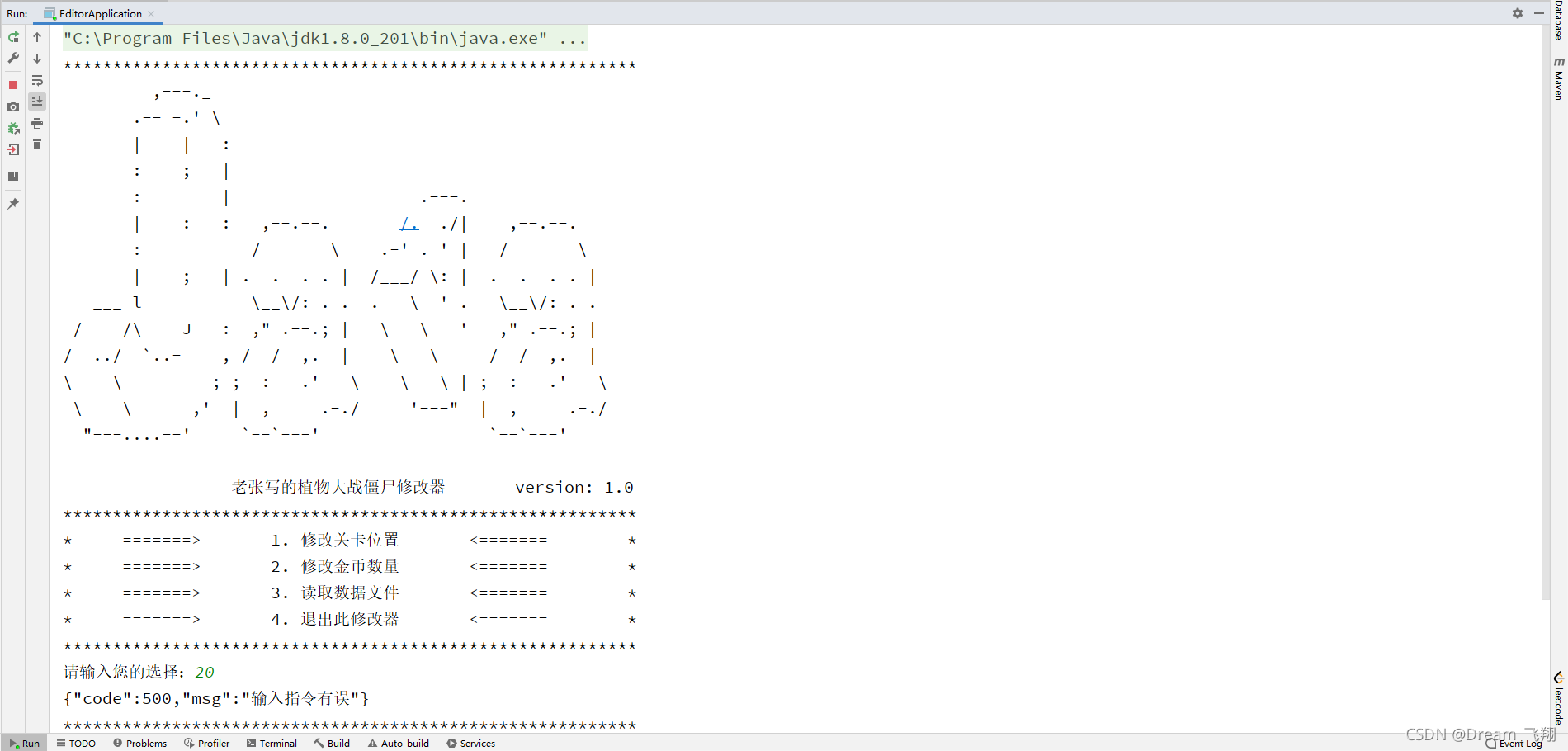The image size is (1568, 751).
Task: Toggle scroll to end of console
Action: point(37,102)
